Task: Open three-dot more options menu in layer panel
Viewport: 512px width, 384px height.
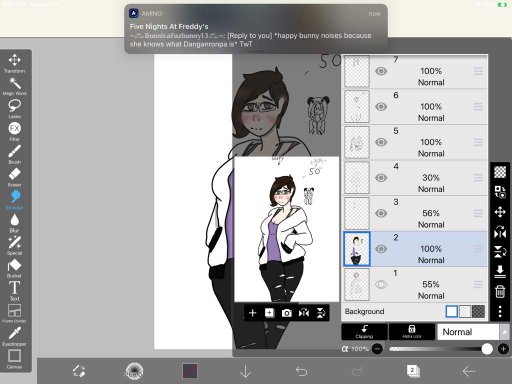Action: 500,312
